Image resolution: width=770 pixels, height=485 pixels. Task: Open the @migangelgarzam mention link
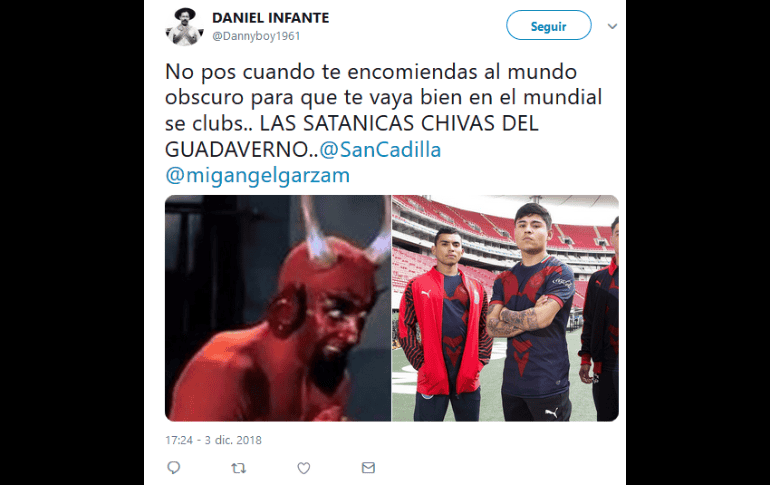tap(257, 175)
